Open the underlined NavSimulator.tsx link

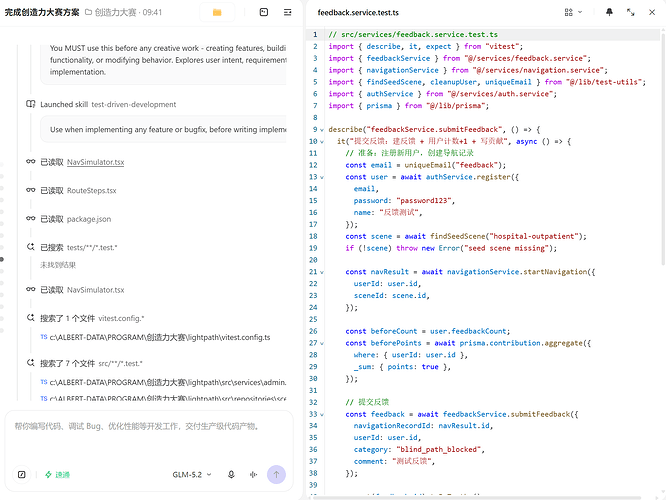click(96, 162)
